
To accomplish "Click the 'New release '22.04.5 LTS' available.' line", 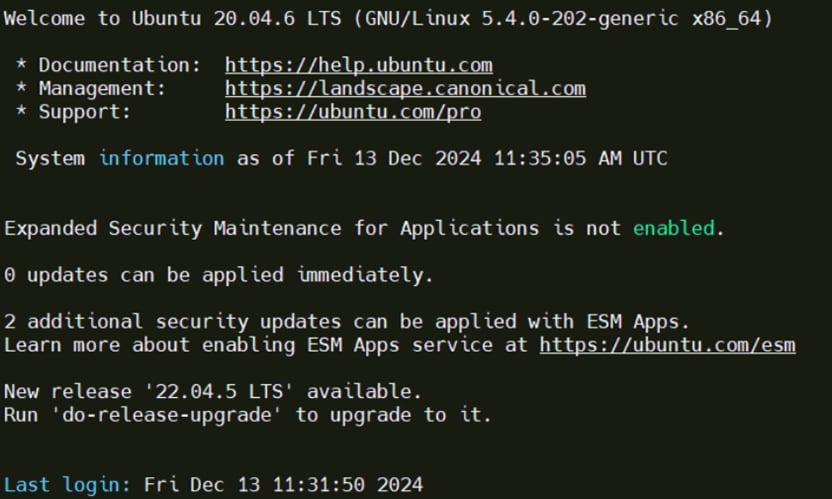I will (x=213, y=392).
